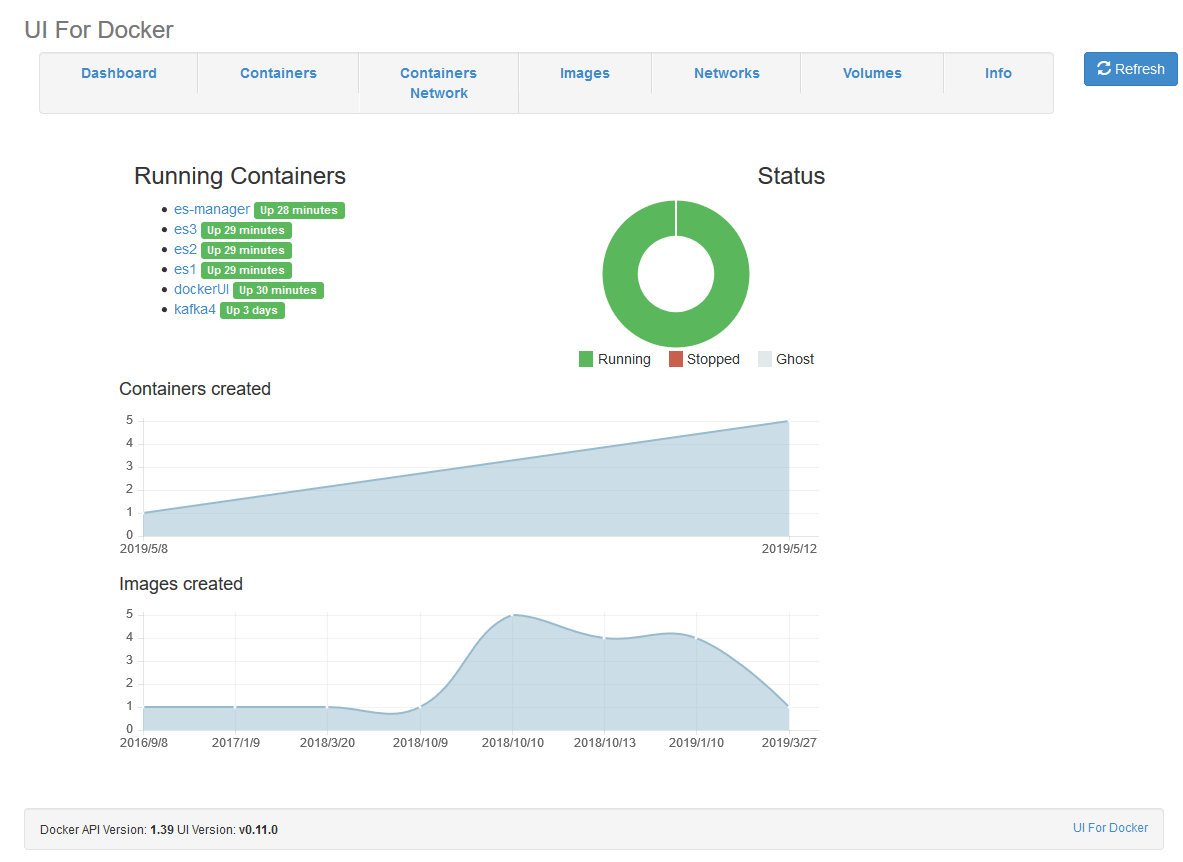Click the 'Stopped' legend label

pos(713,359)
